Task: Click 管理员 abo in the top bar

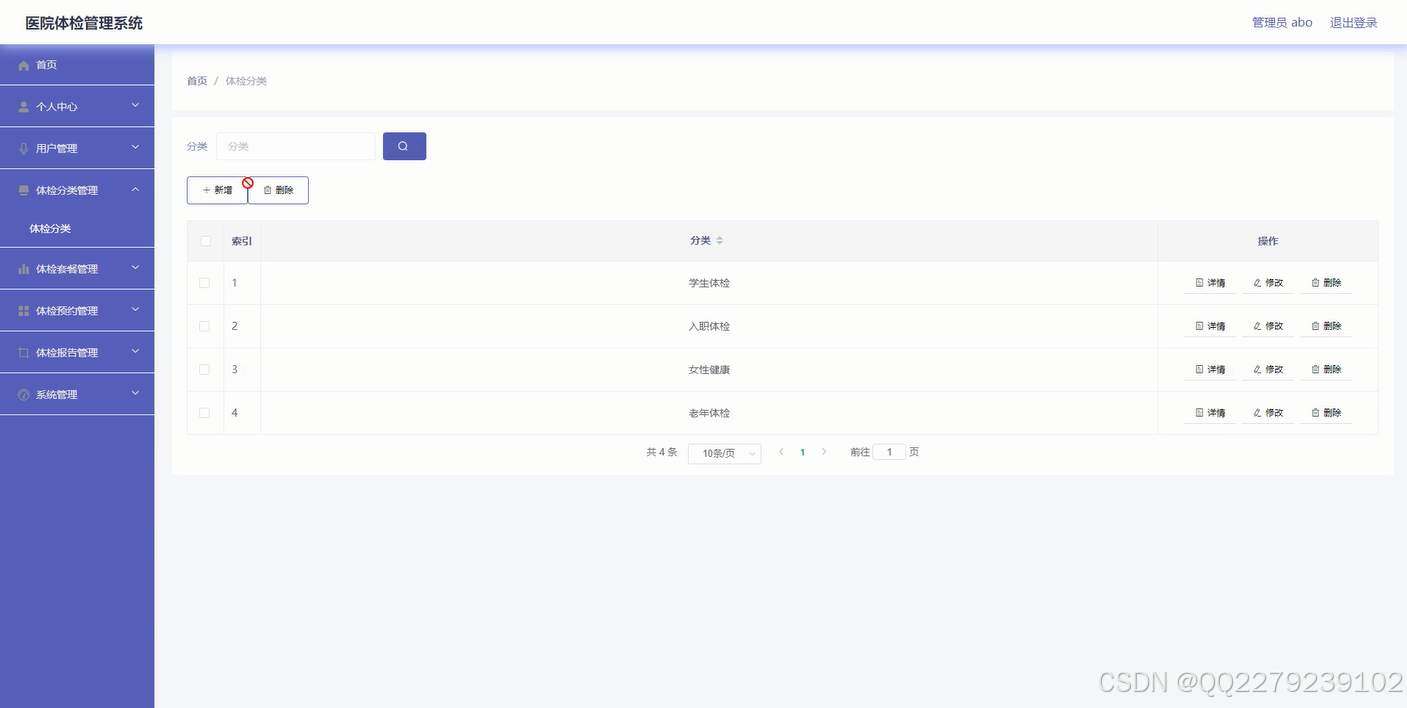Action: click(1282, 22)
